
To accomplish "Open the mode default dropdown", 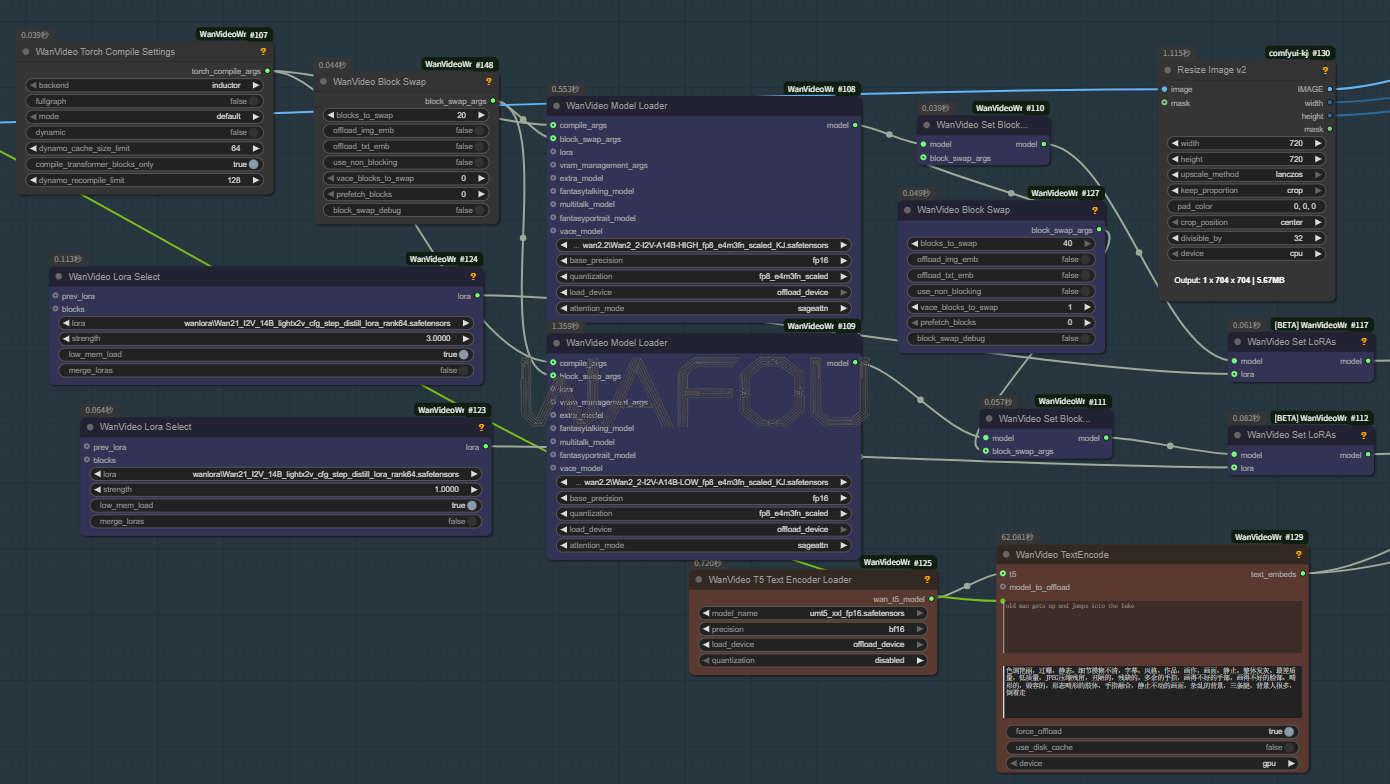I will pos(144,116).
